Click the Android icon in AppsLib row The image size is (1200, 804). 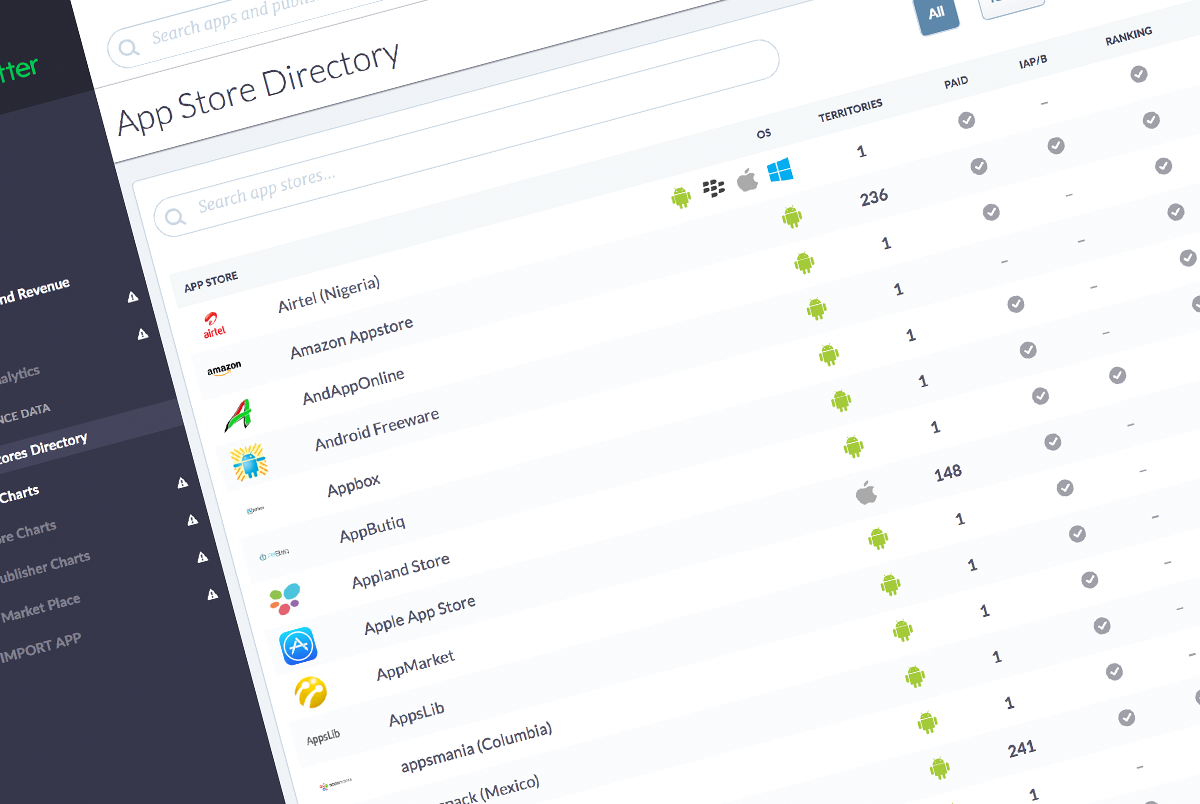890,584
